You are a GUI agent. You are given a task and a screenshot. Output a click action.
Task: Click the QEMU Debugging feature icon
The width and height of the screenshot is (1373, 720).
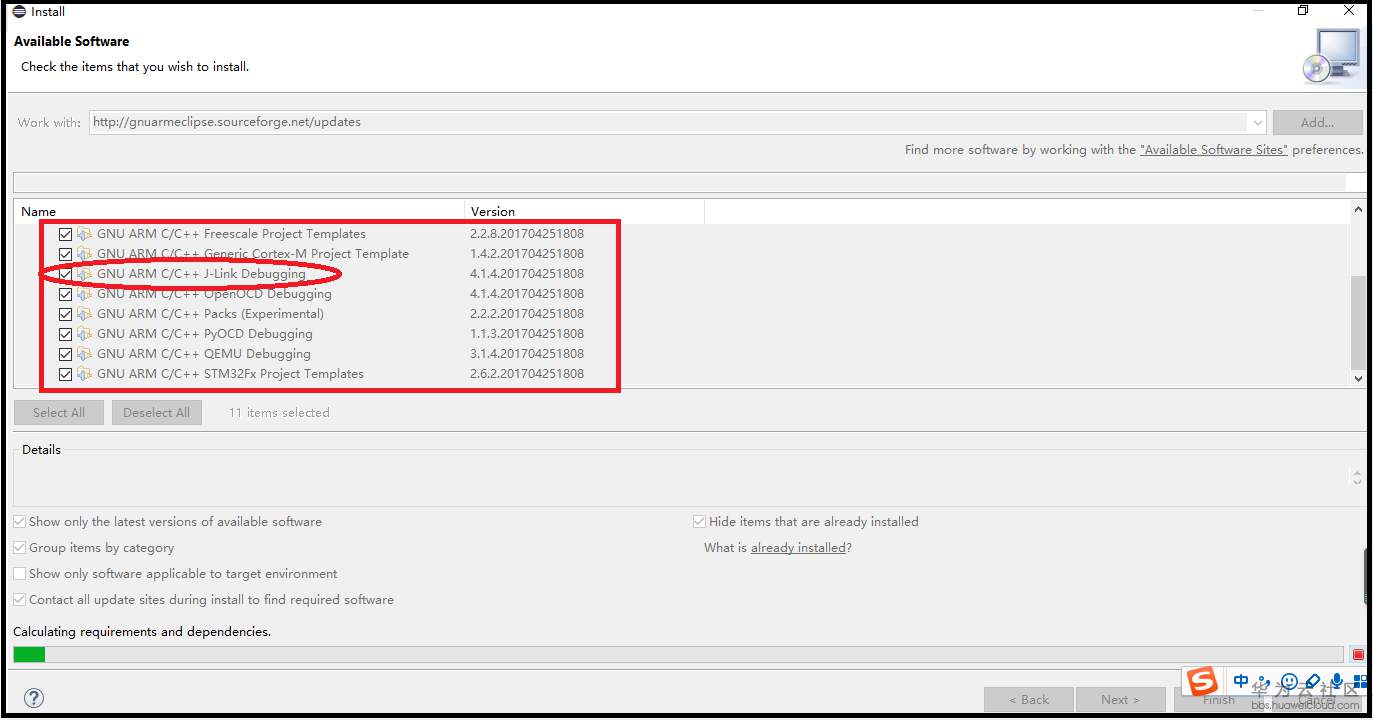[x=84, y=354]
